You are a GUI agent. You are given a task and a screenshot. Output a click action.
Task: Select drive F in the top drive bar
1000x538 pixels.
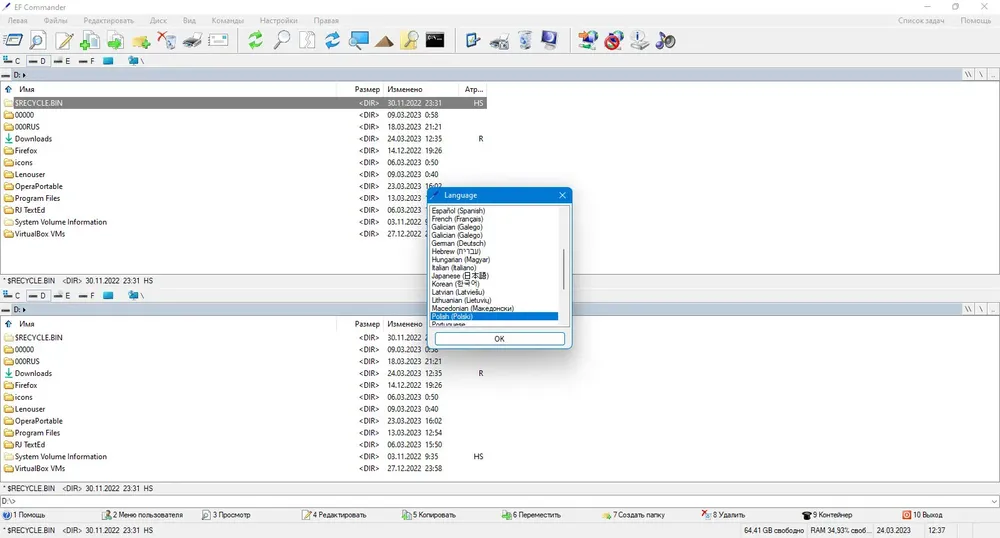(87, 61)
